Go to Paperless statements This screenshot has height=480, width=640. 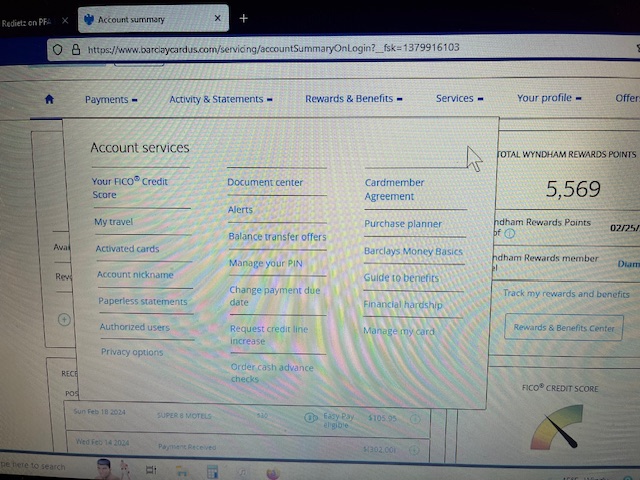click(143, 301)
